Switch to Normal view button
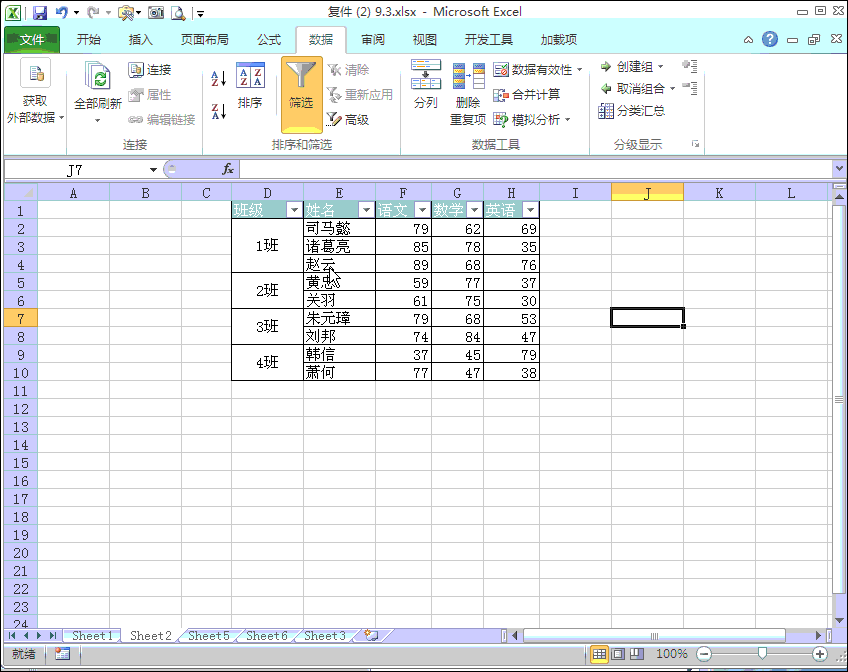This screenshot has width=848, height=672. pos(599,654)
